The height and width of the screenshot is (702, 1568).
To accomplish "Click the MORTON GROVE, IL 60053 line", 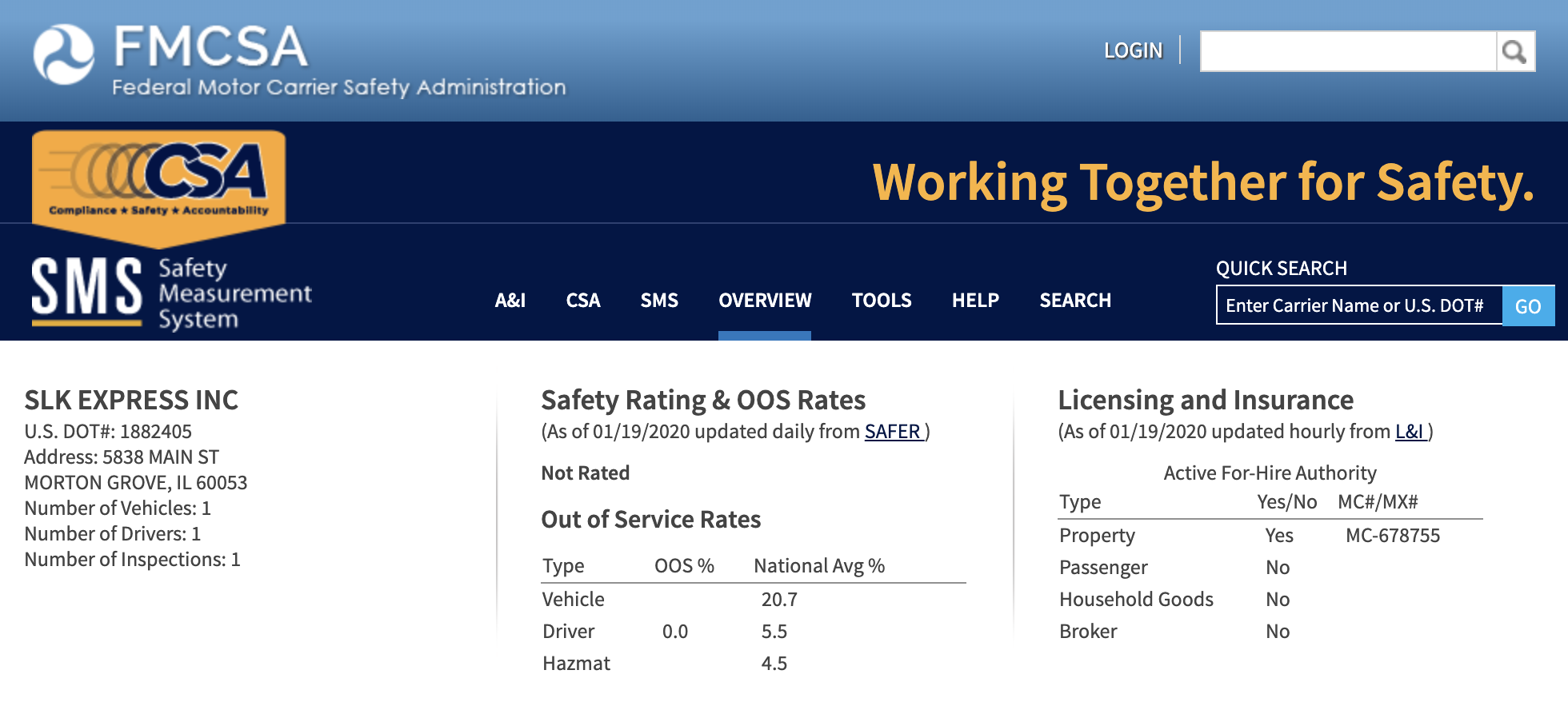I will point(136,483).
